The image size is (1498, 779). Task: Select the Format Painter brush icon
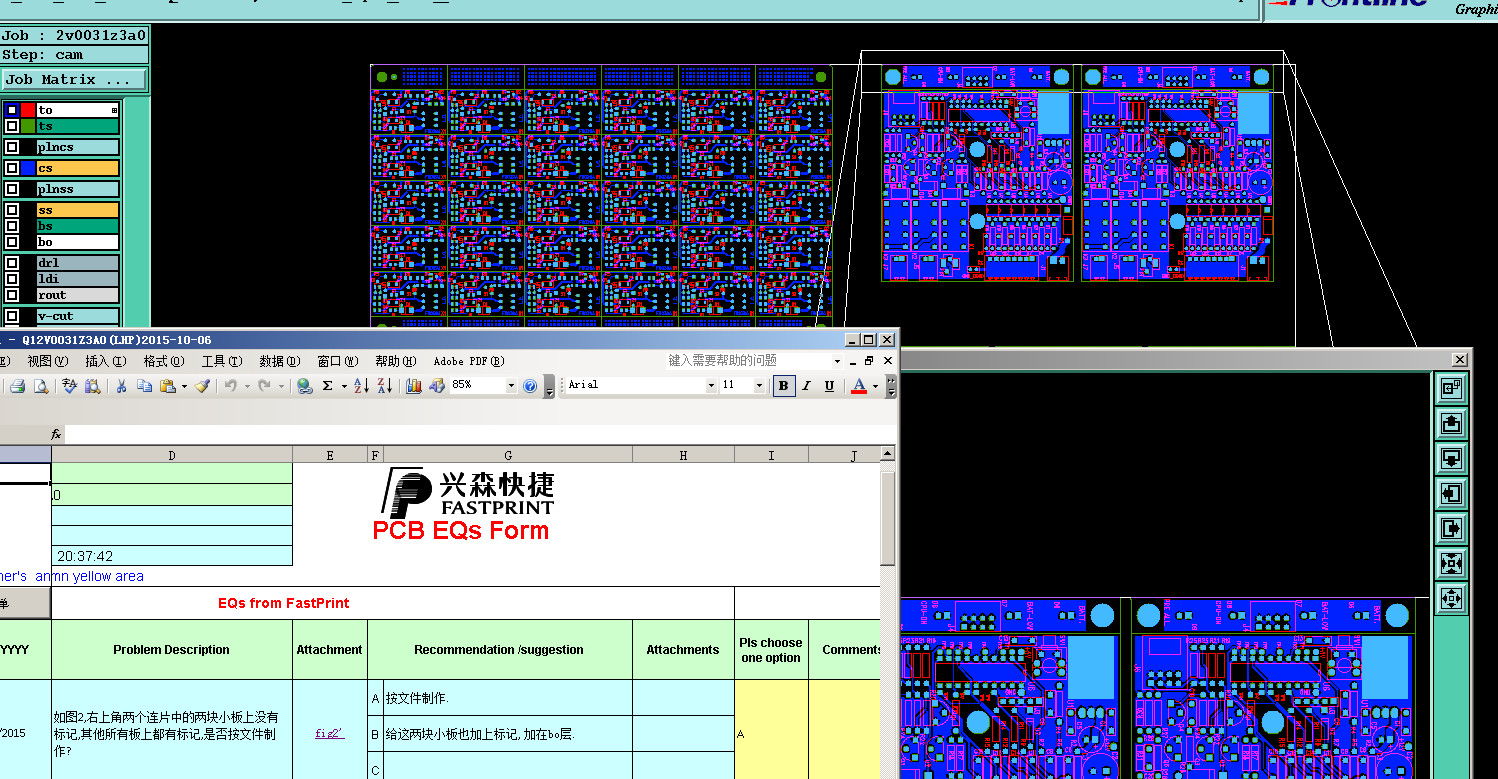tap(202, 386)
